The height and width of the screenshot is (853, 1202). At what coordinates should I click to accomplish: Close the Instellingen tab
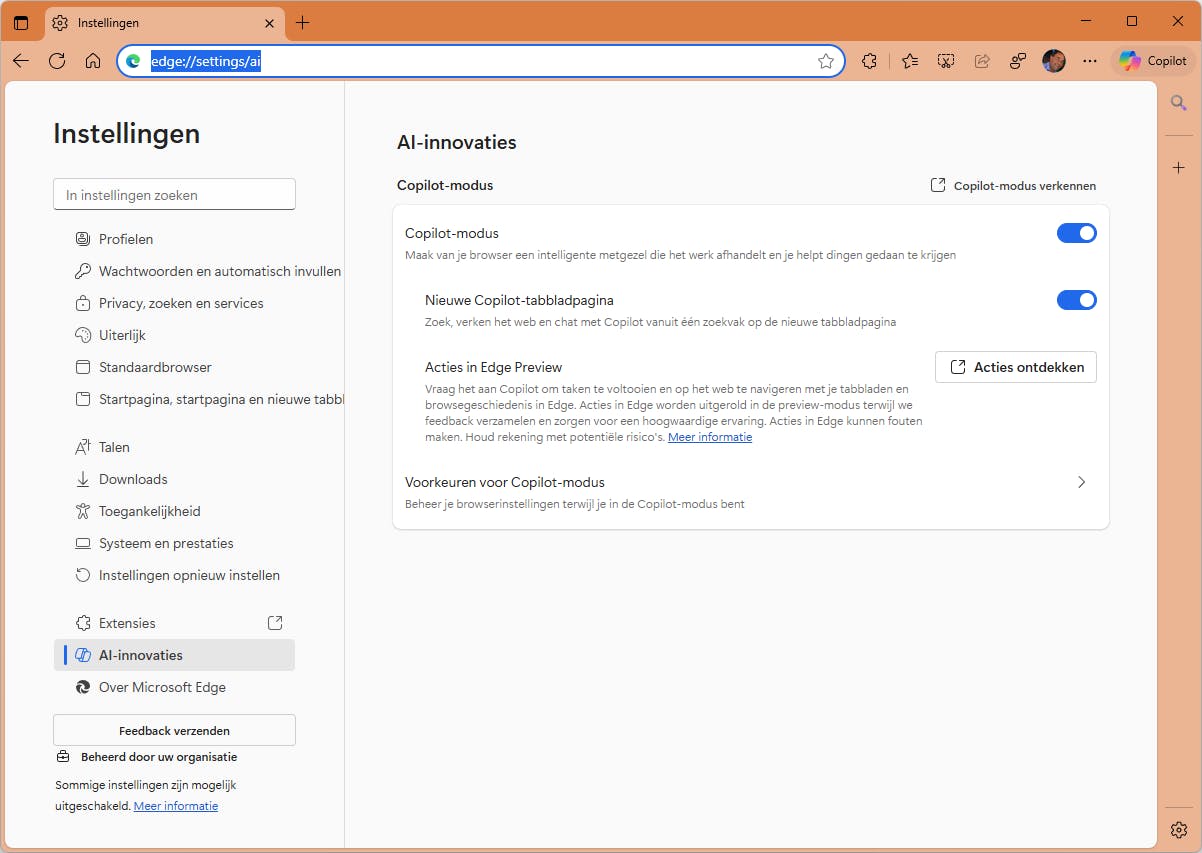point(269,22)
